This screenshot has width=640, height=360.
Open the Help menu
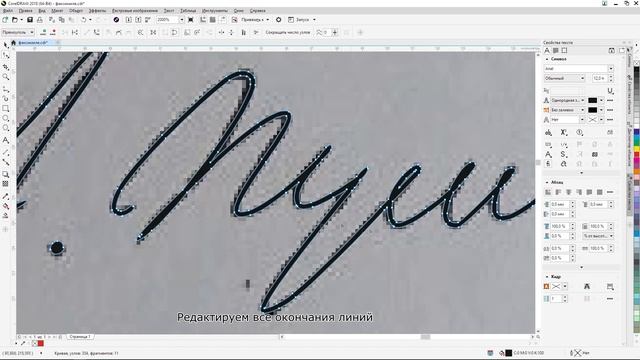point(257,11)
